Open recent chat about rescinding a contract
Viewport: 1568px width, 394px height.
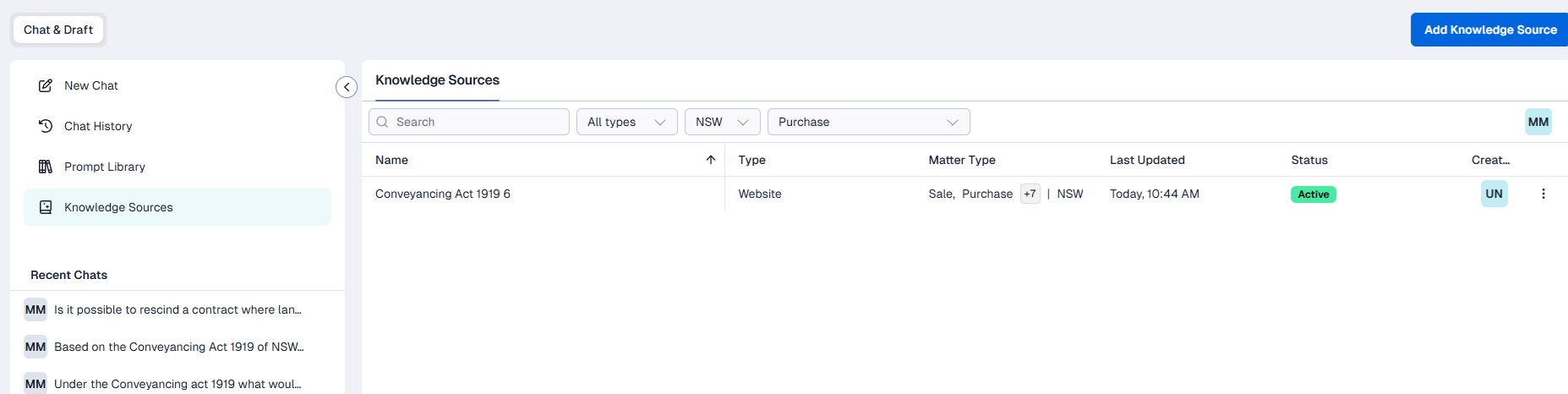[x=178, y=309]
